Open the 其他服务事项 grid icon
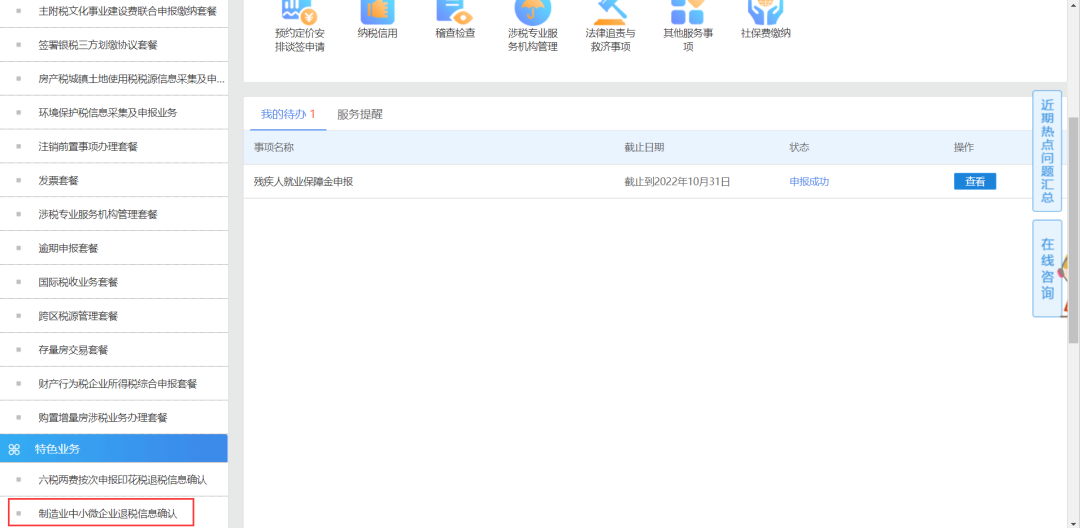 click(x=687, y=10)
